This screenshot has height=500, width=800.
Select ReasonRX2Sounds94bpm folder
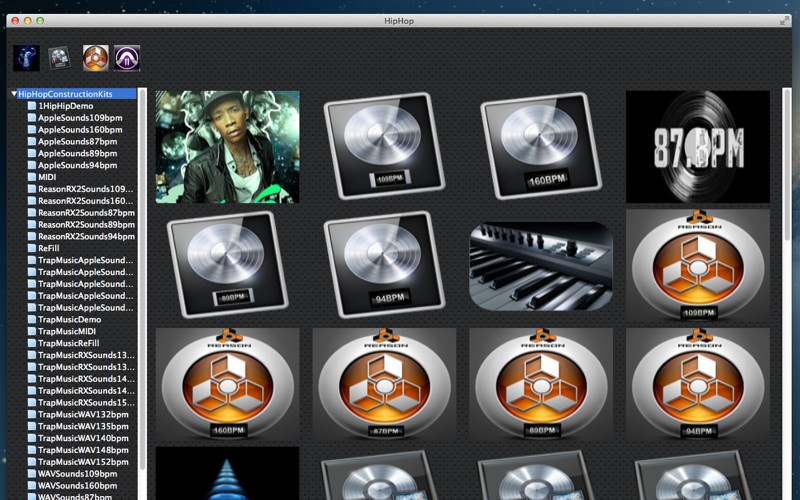click(86, 236)
